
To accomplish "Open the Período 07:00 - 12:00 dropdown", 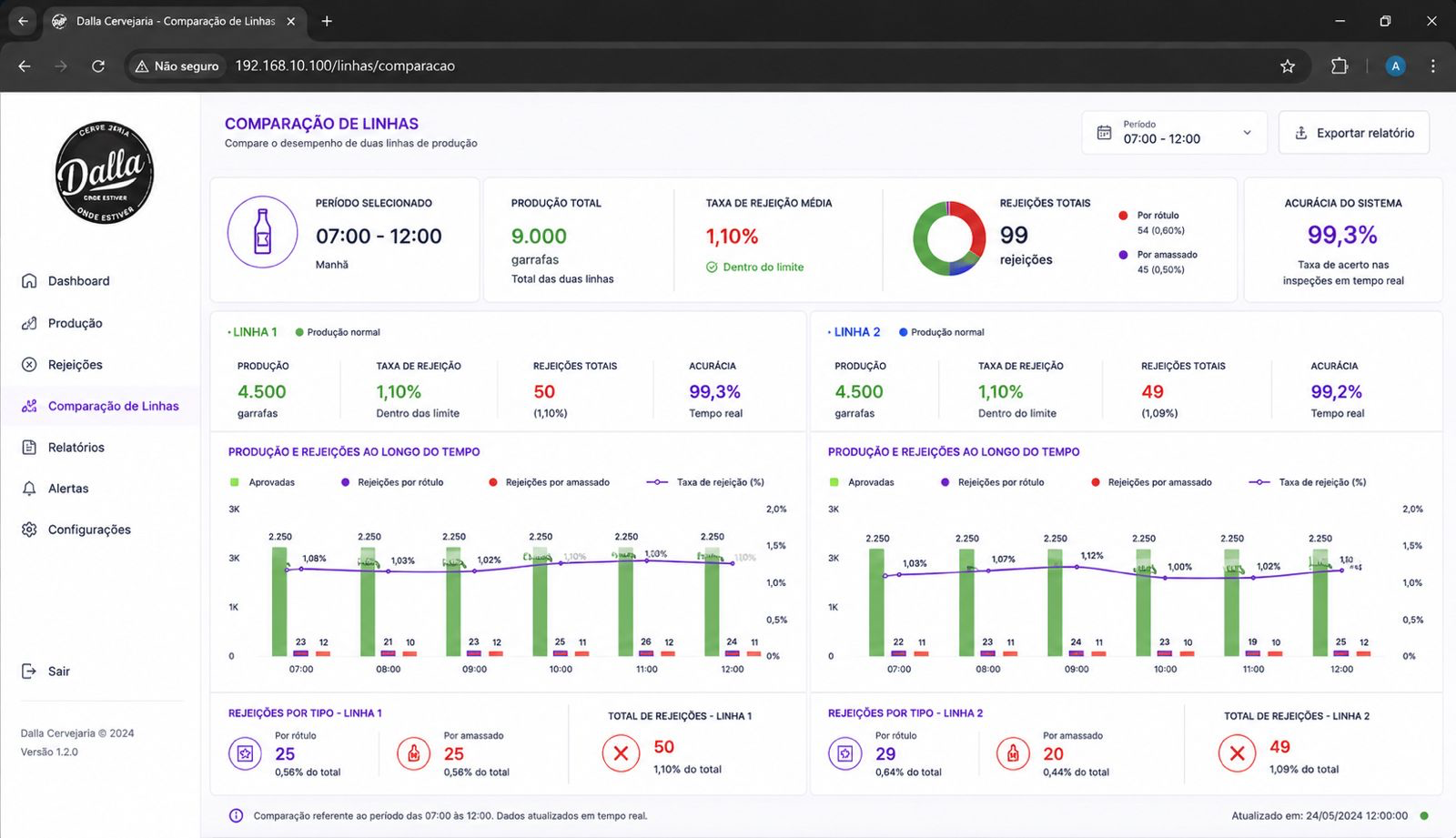I will pos(1175,133).
